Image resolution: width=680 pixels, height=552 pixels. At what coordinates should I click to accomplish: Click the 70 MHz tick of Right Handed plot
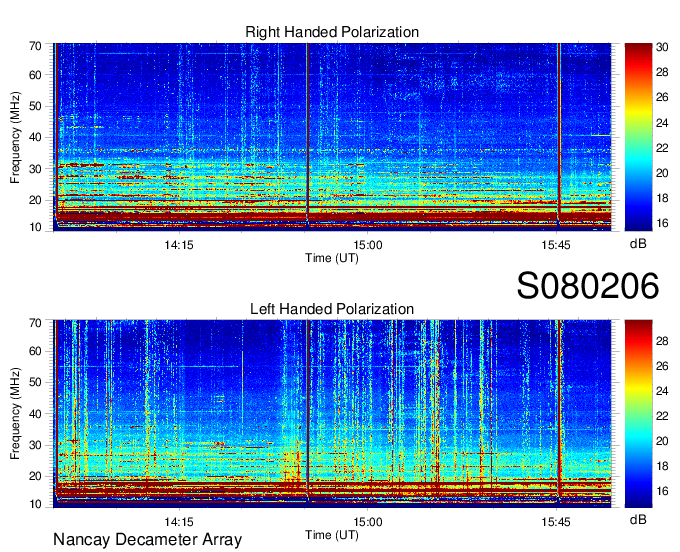(36, 46)
